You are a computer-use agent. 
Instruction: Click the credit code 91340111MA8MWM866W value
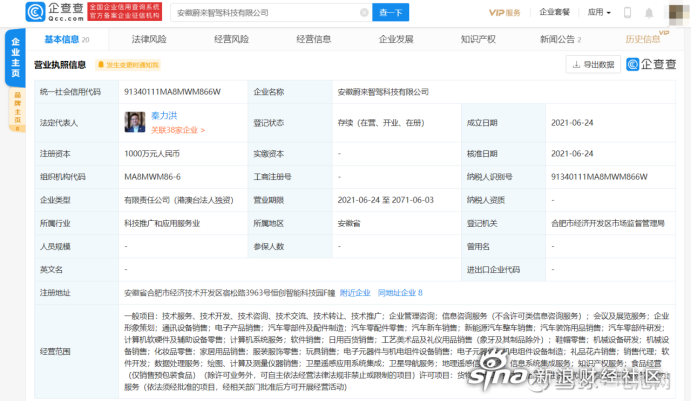172,92
